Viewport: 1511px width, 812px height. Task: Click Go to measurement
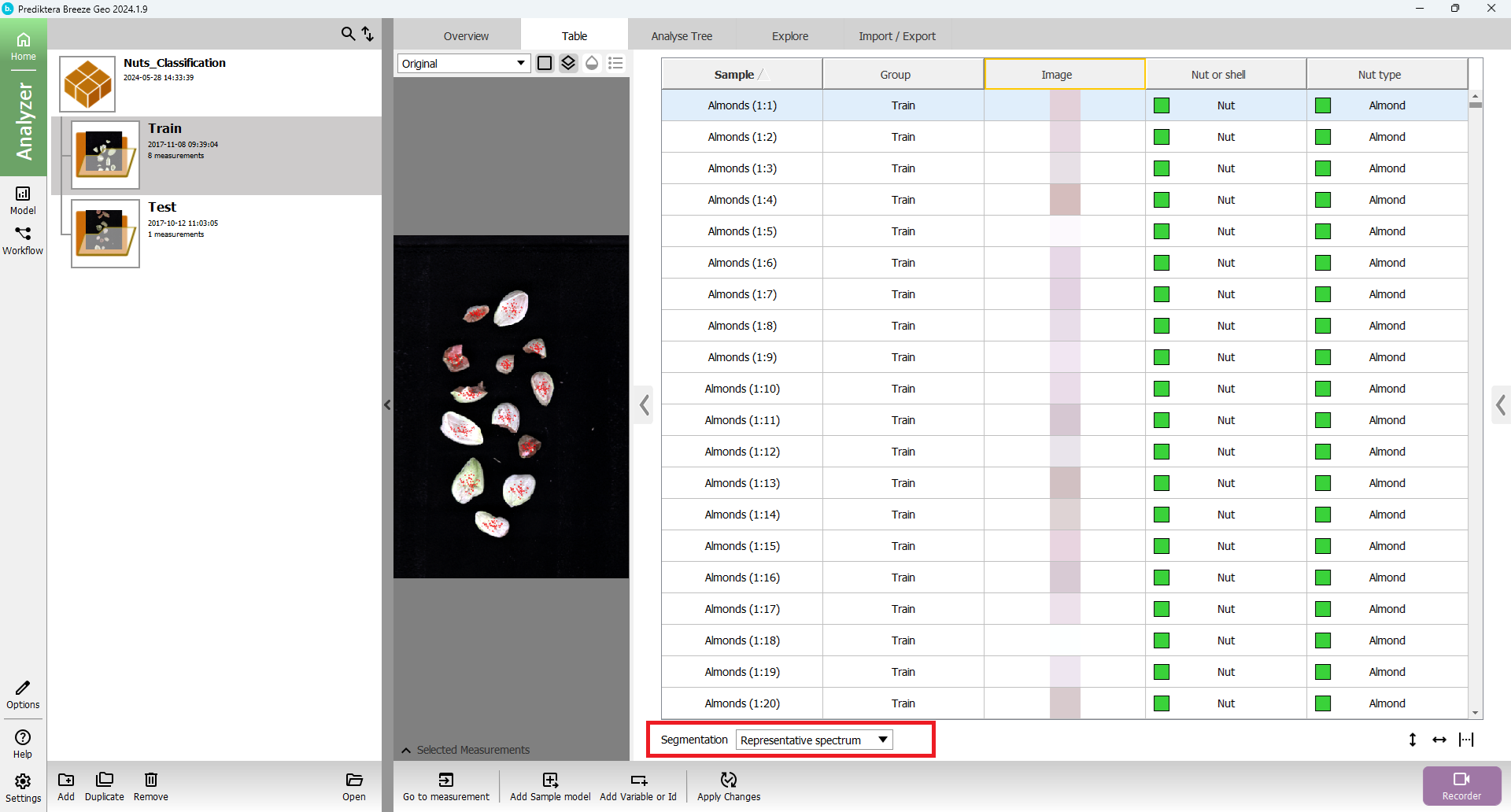[445, 786]
